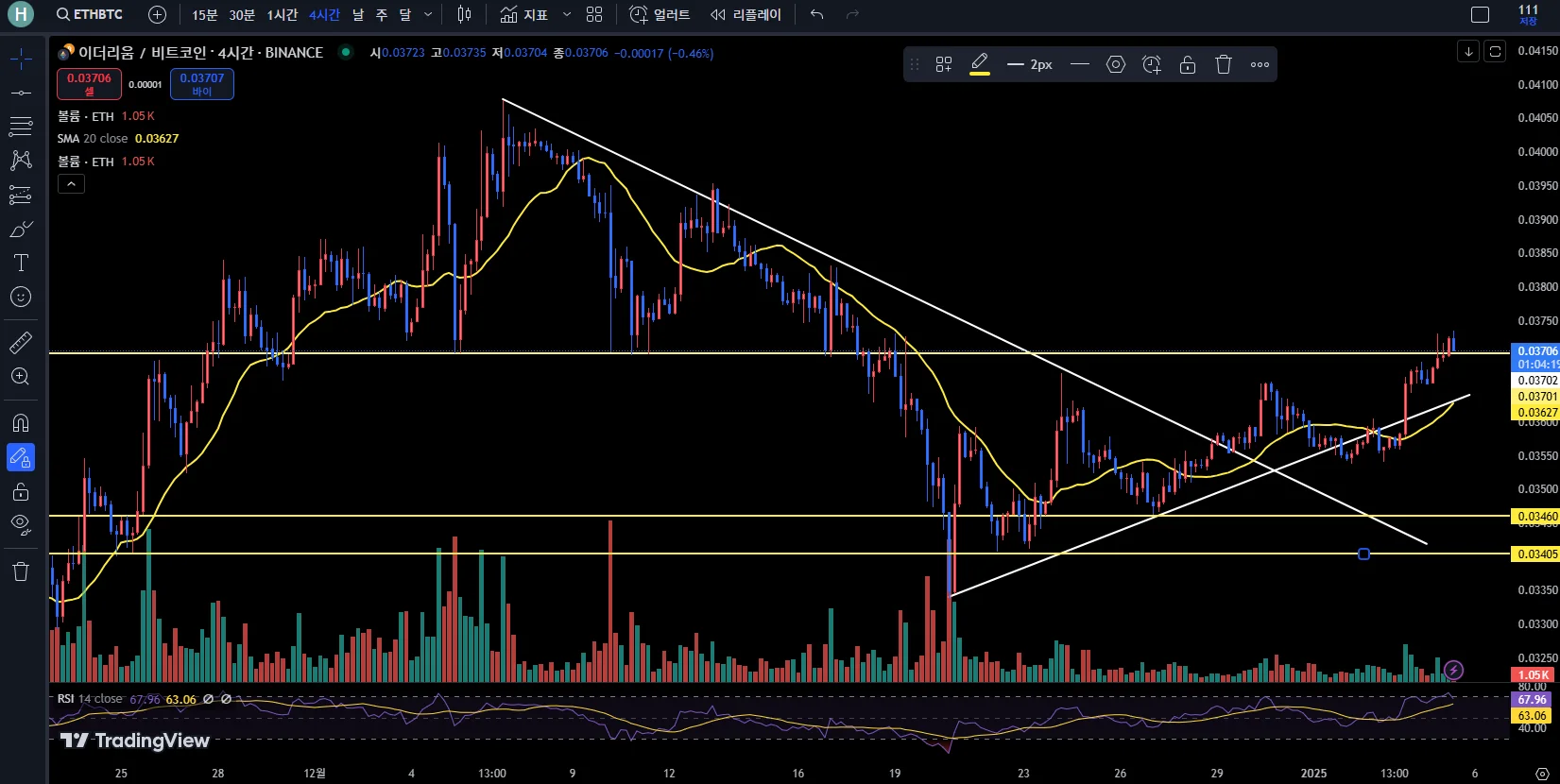
Task: Open the user profile menu avatar
Action: point(20,14)
